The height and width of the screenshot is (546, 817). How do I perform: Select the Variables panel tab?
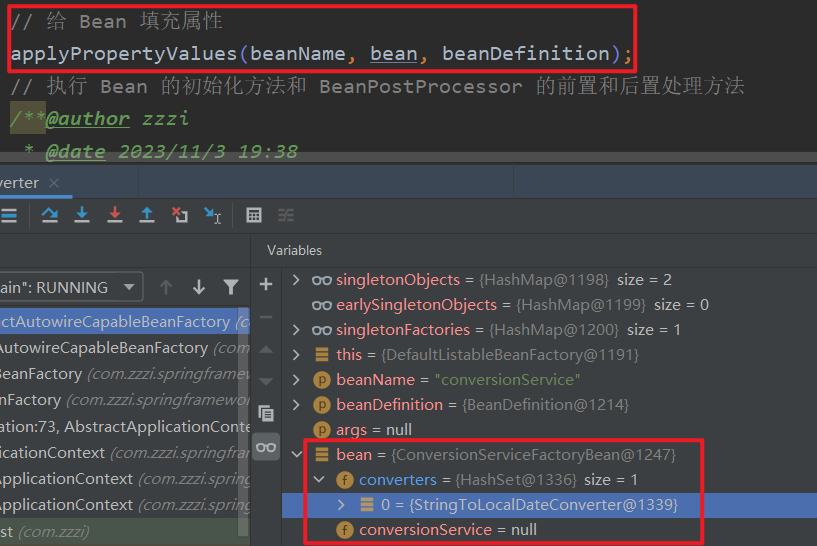294,249
